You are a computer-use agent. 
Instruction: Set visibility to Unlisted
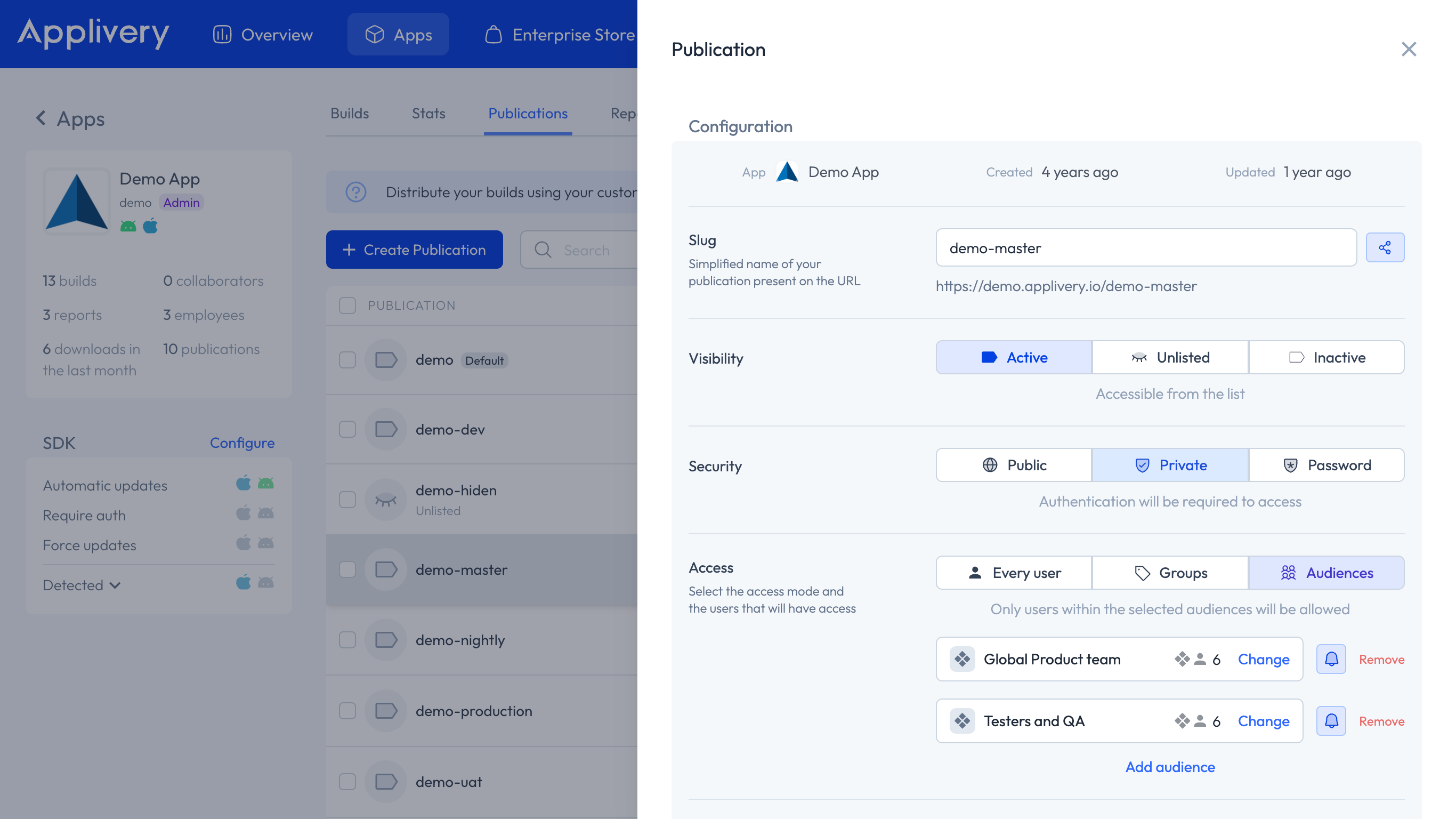click(x=1169, y=357)
